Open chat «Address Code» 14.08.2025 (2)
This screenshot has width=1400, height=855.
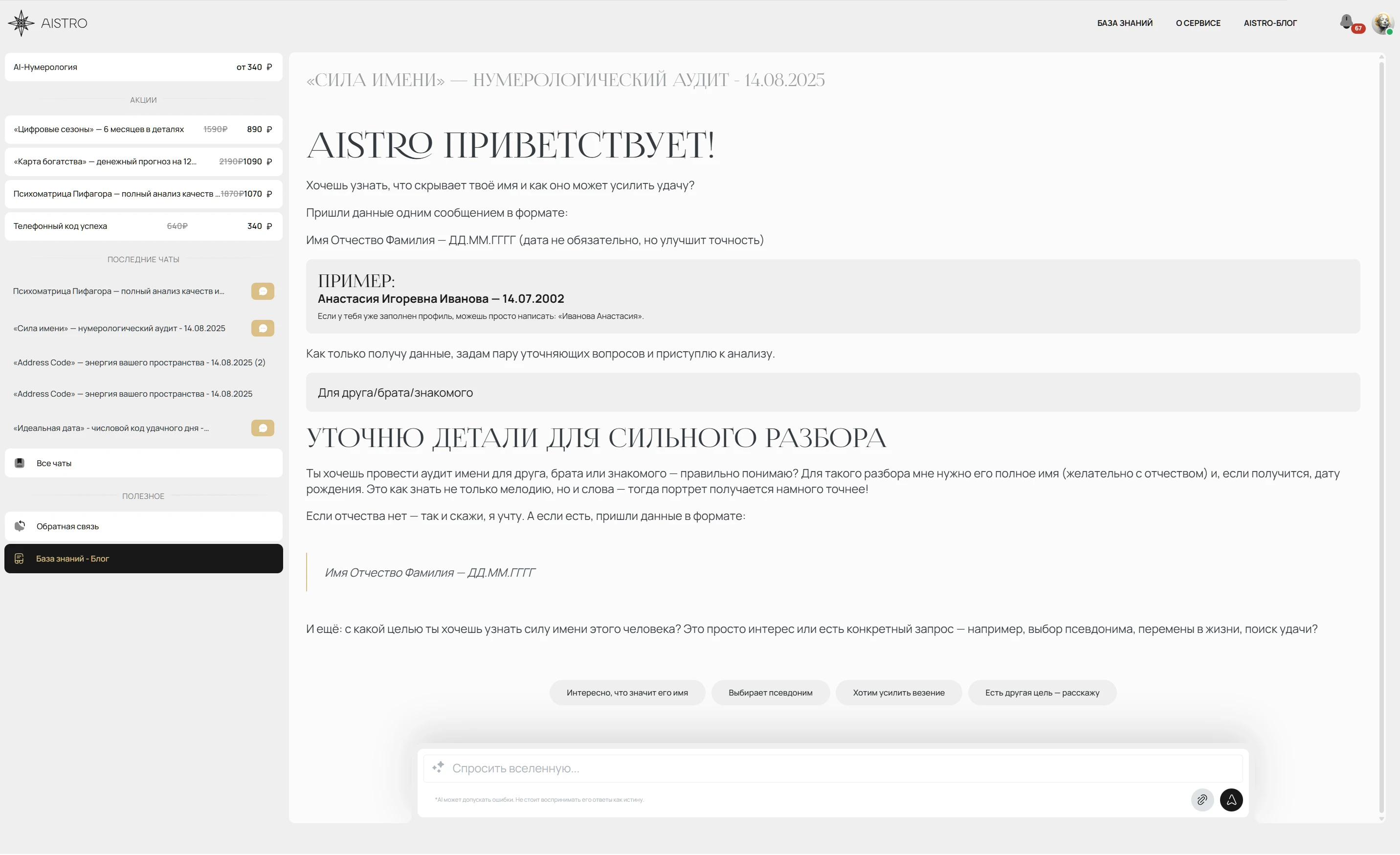pos(139,363)
